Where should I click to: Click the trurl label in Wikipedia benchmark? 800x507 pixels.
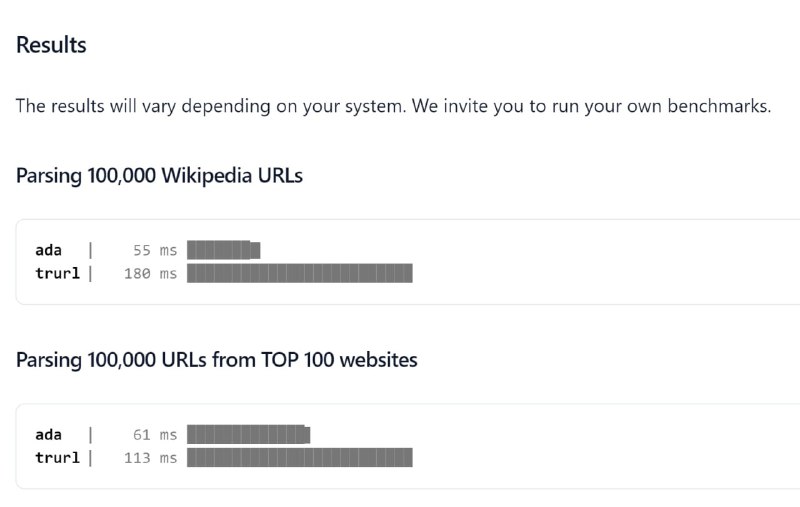click(57, 273)
